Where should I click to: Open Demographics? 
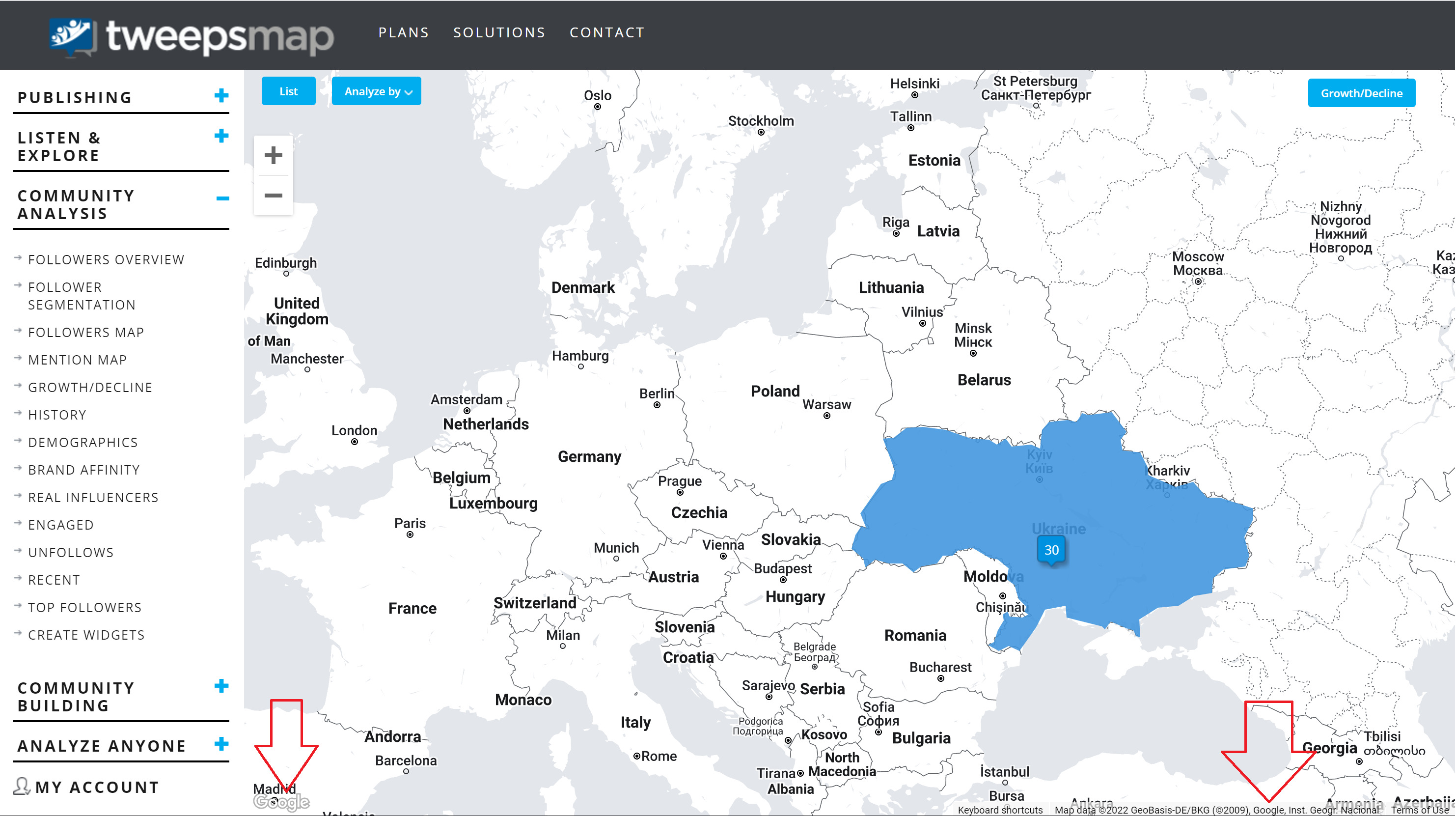pyautogui.click(x=83, y=442)
